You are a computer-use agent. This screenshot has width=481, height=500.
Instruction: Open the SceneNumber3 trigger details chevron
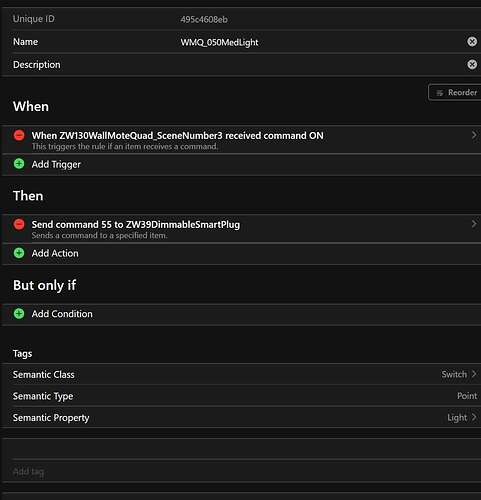[474, 135]
